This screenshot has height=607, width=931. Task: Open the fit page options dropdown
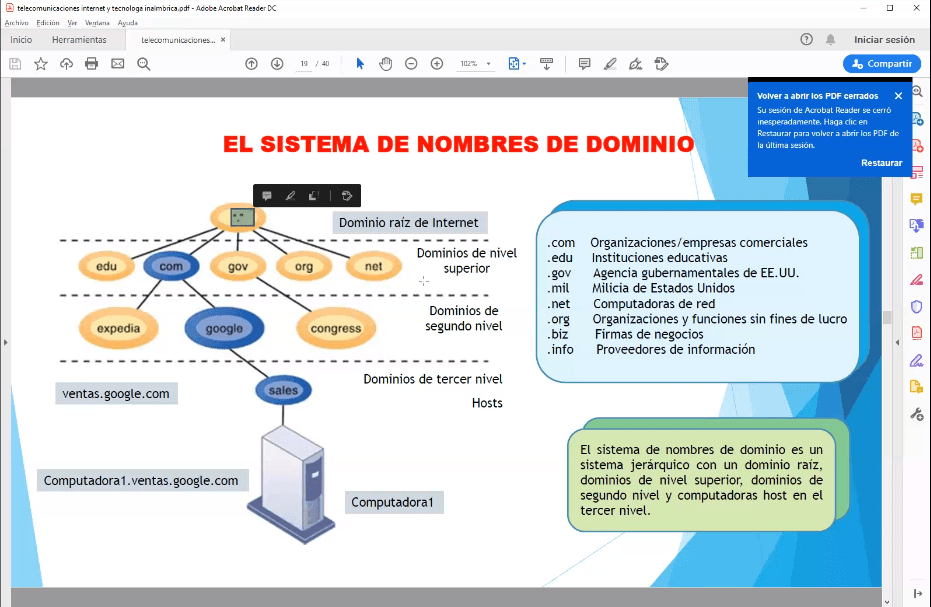pos(517,64)
